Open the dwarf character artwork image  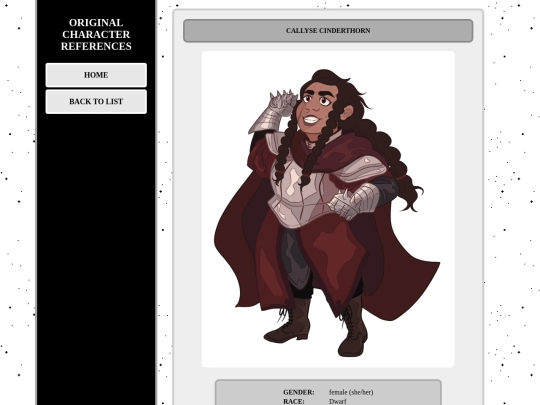[x=328, y=209]
